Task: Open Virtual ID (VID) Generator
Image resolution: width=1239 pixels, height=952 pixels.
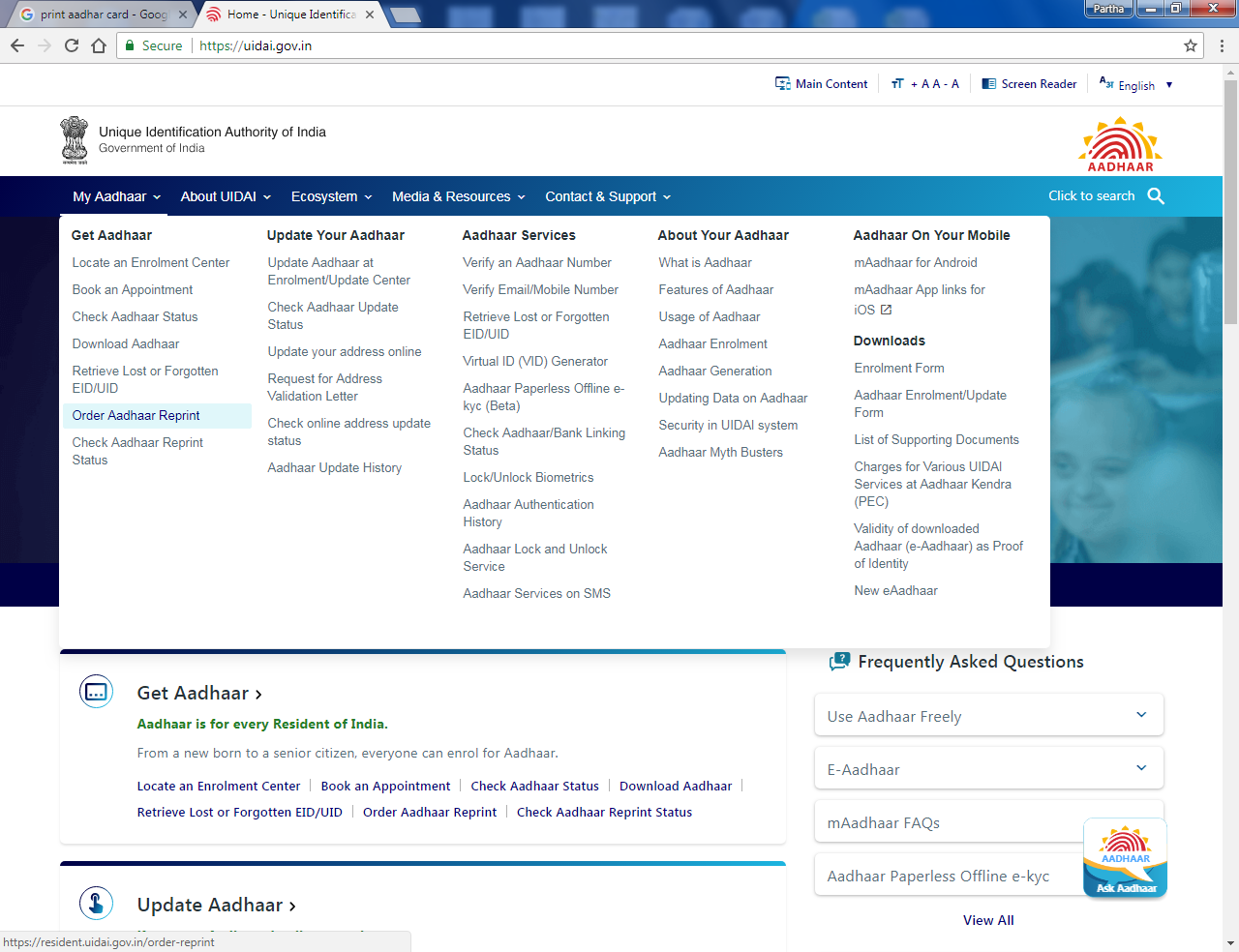Action: (x=535, y=361)
